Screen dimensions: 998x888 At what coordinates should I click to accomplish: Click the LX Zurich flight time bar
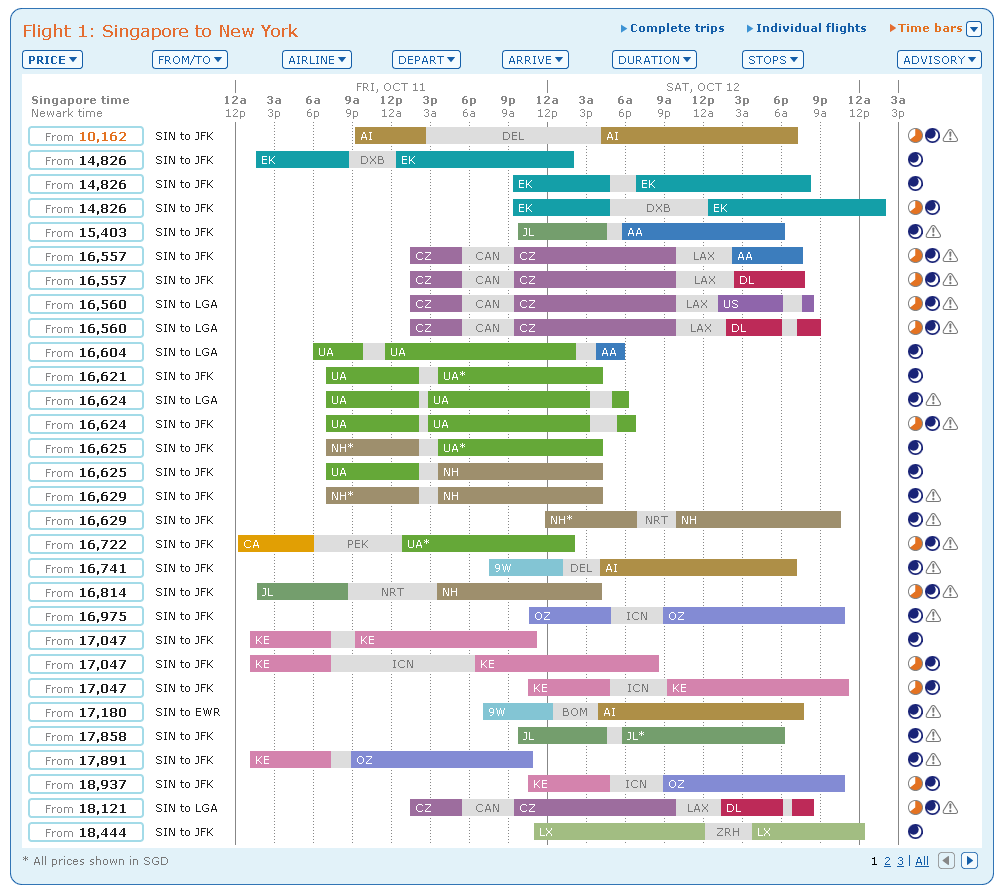click(619, 832)
